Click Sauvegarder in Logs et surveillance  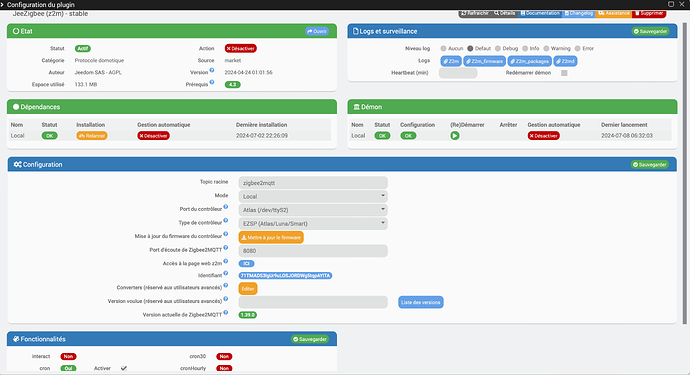coord(650,31)
